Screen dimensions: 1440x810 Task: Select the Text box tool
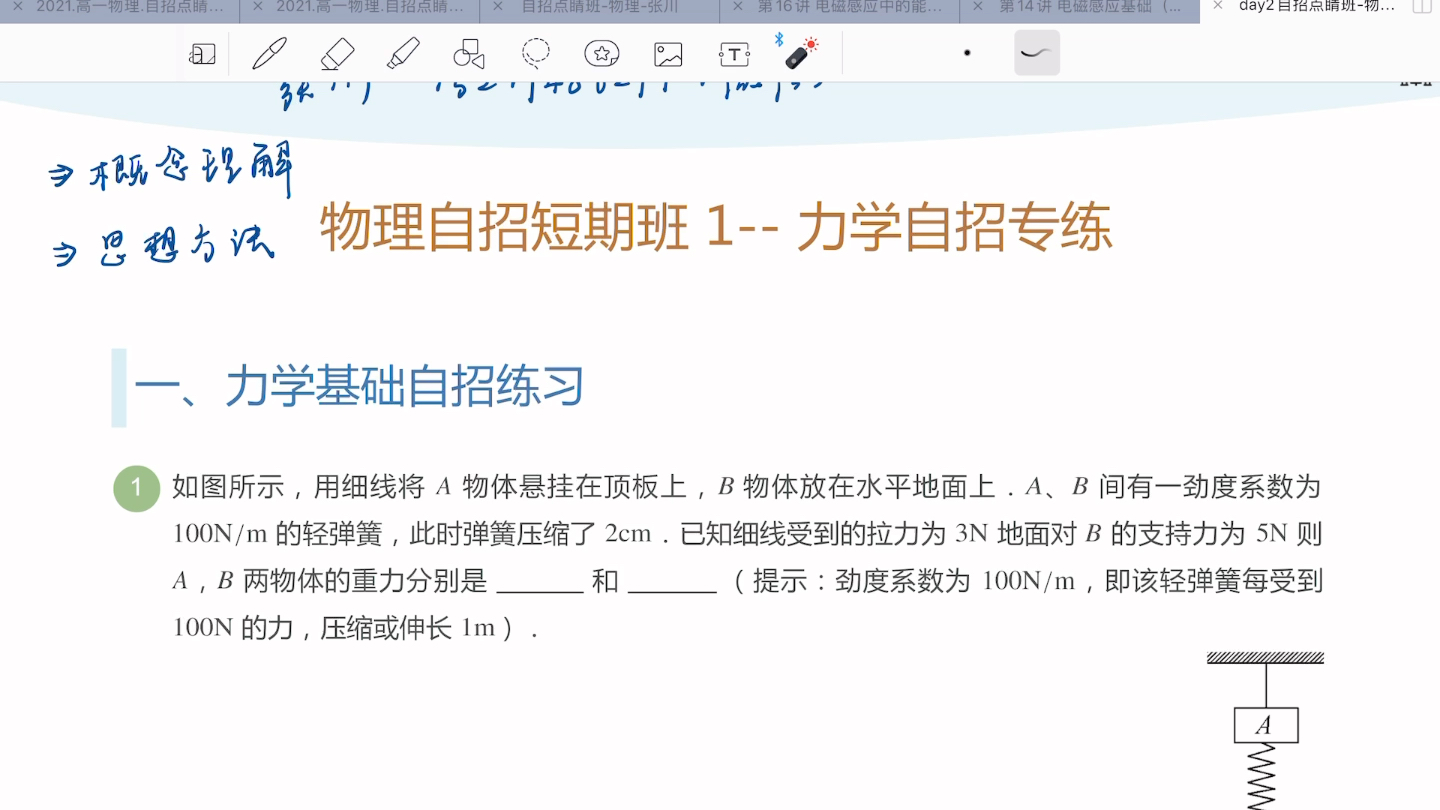734,54
